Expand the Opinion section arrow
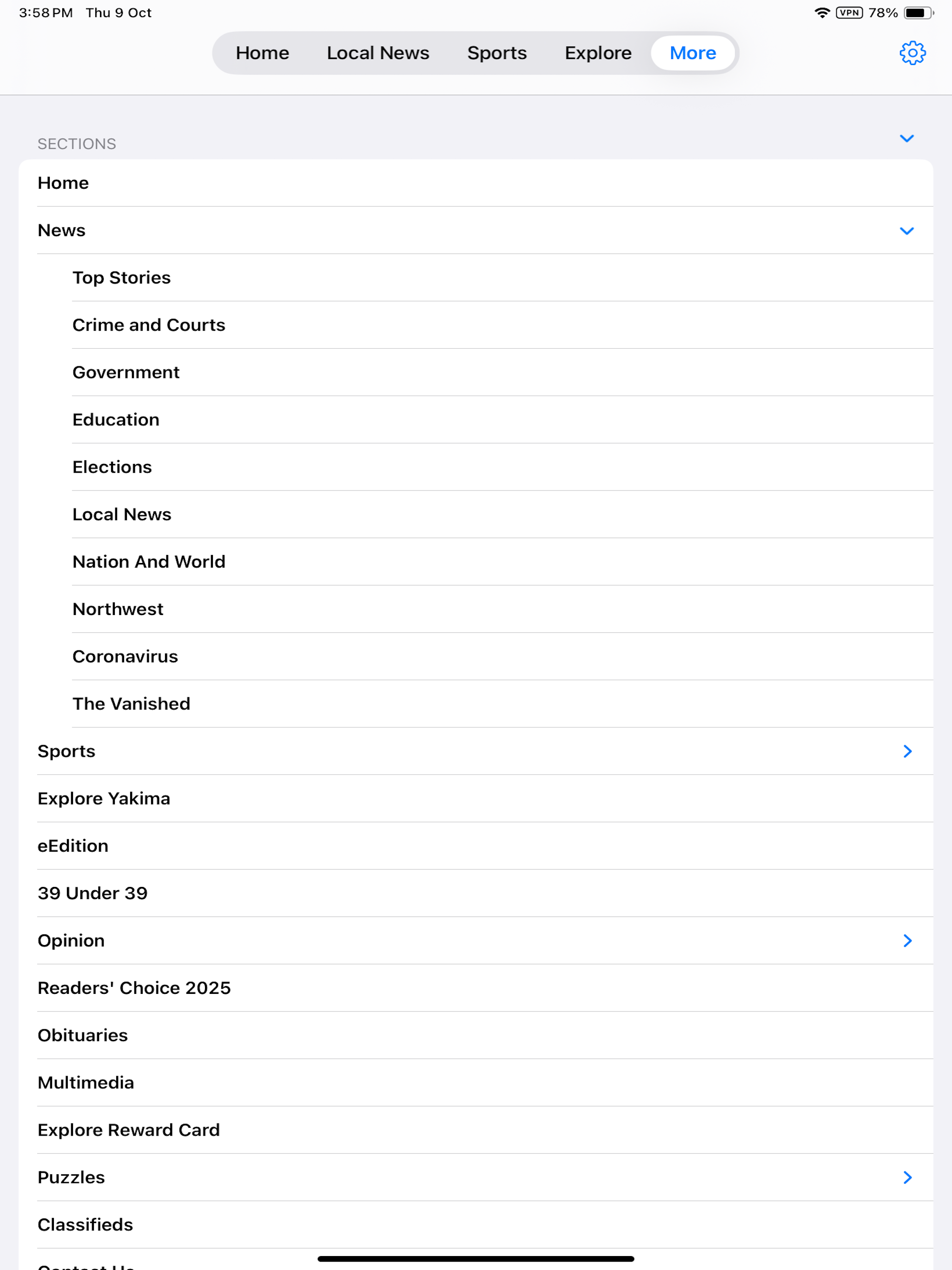Image resolution: width=952 pixels, height=1270 pixels. tap(907, 940)
